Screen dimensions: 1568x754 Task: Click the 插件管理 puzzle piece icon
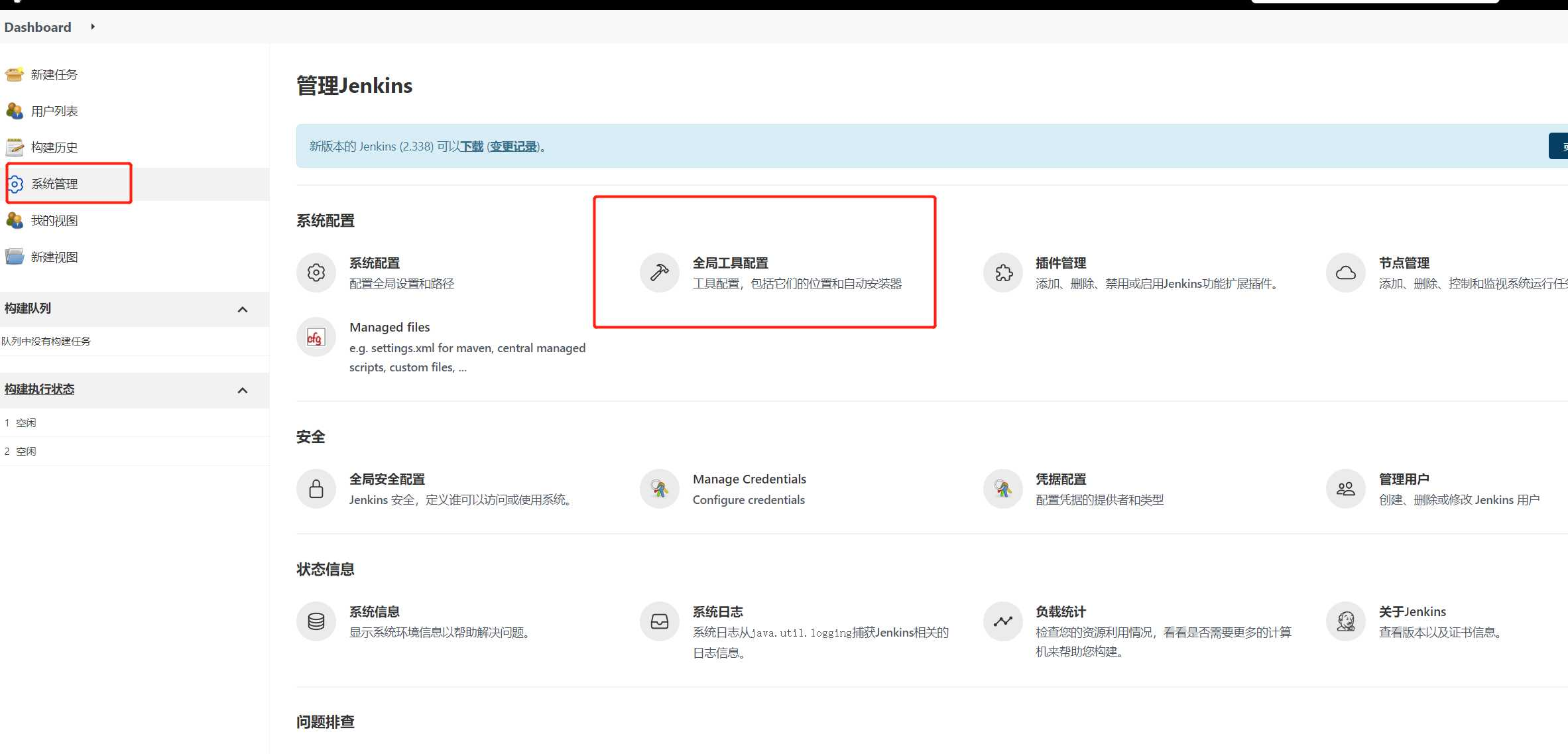click(x=1003, y=273)
